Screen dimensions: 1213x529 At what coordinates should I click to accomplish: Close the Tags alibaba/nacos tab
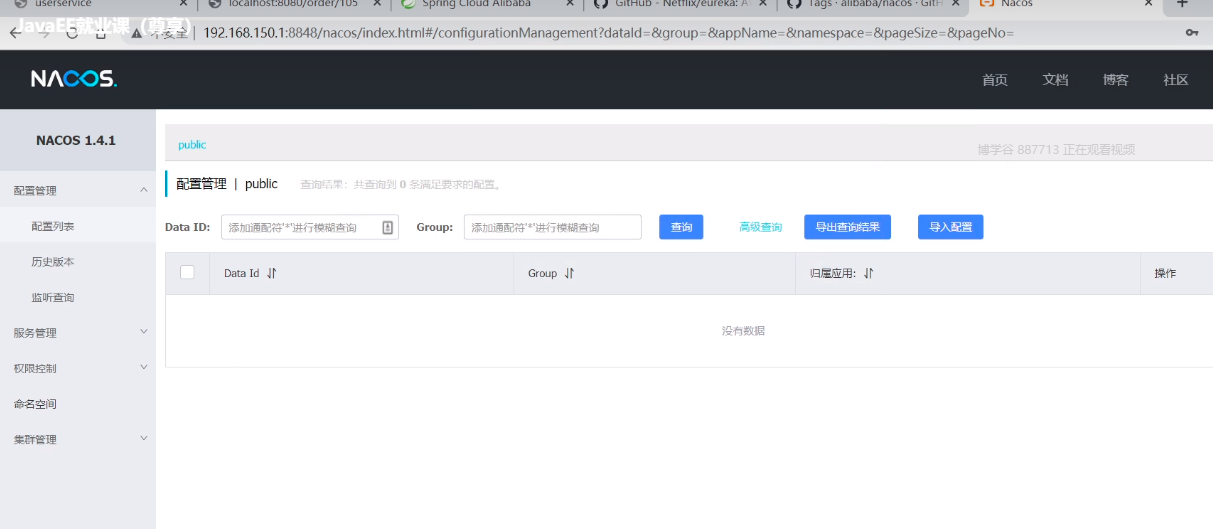pos(954,4)
